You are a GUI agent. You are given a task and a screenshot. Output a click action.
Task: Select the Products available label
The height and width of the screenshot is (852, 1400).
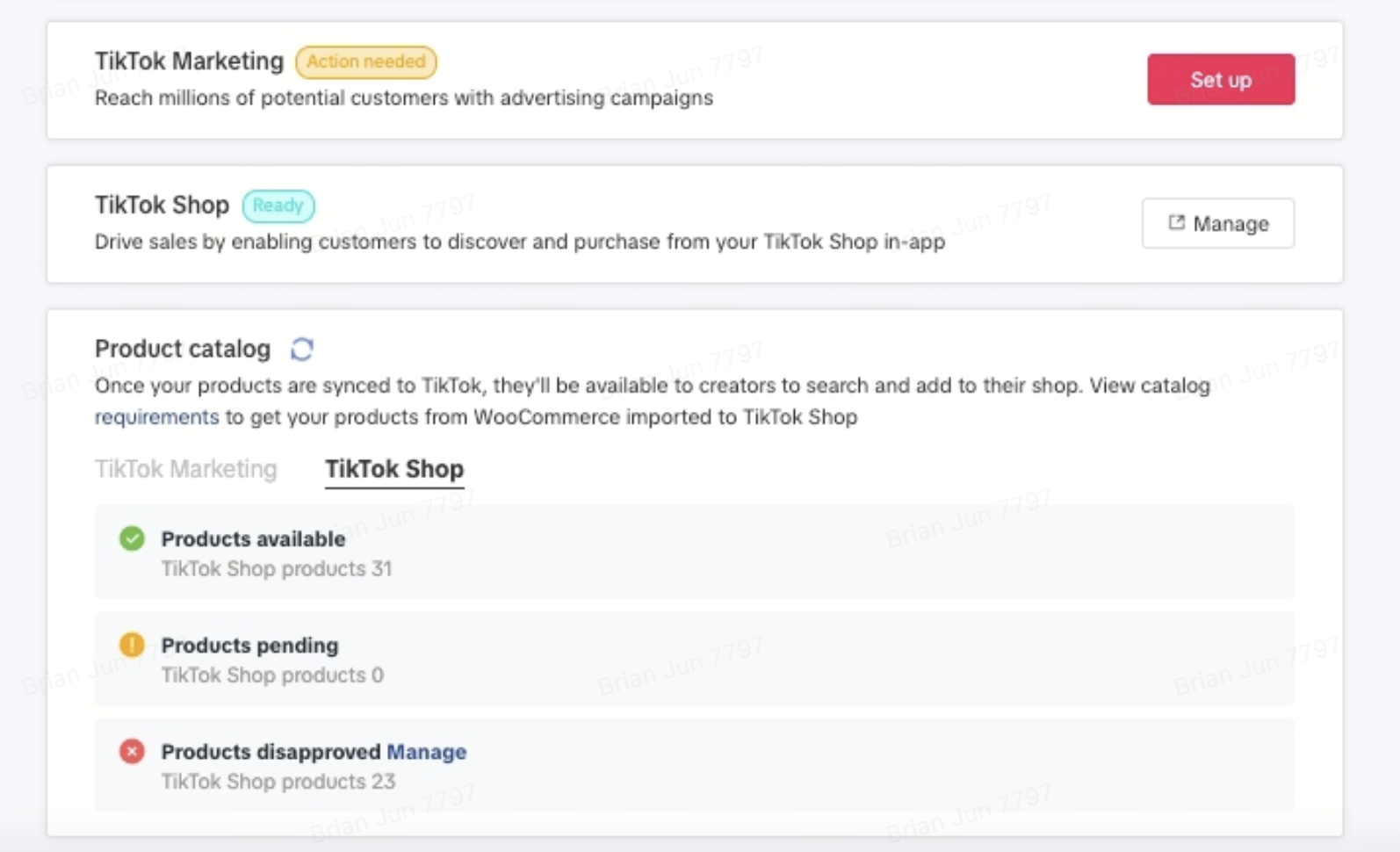pyautogui.click(x=253, y=539)
